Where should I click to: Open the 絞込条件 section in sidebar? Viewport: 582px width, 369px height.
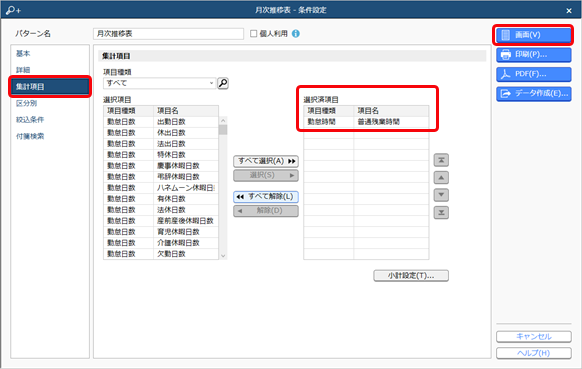(x=30, y=120)
